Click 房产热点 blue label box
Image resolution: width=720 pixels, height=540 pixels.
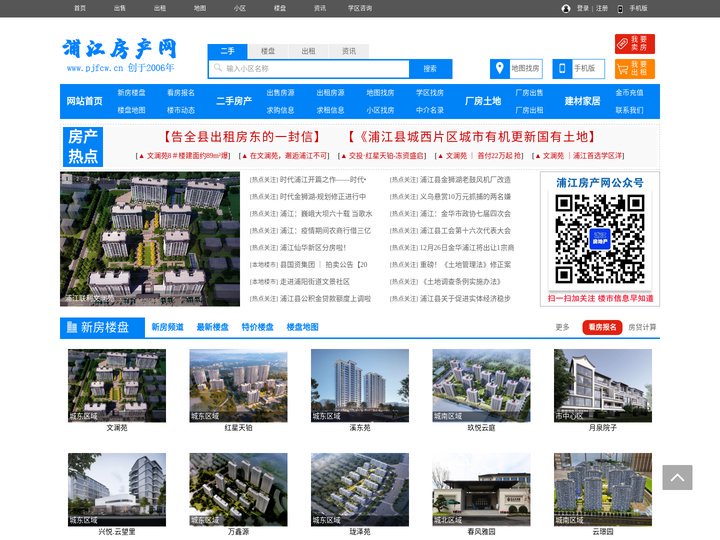click(x=83, y=147)
